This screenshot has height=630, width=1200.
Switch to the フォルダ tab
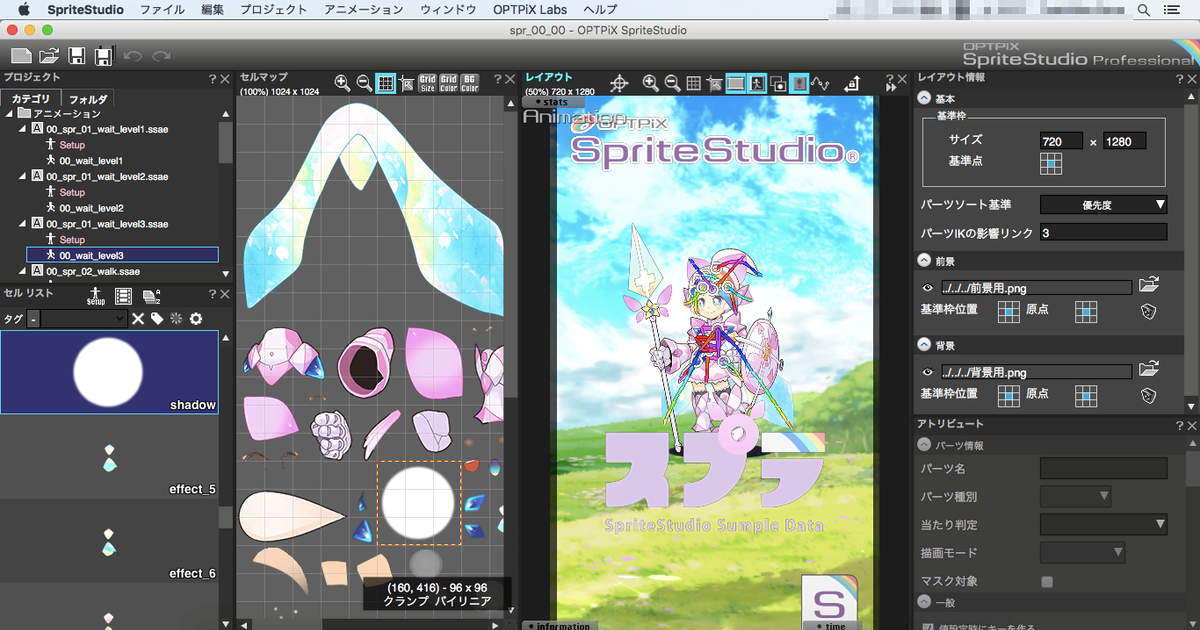pos(88,99)
